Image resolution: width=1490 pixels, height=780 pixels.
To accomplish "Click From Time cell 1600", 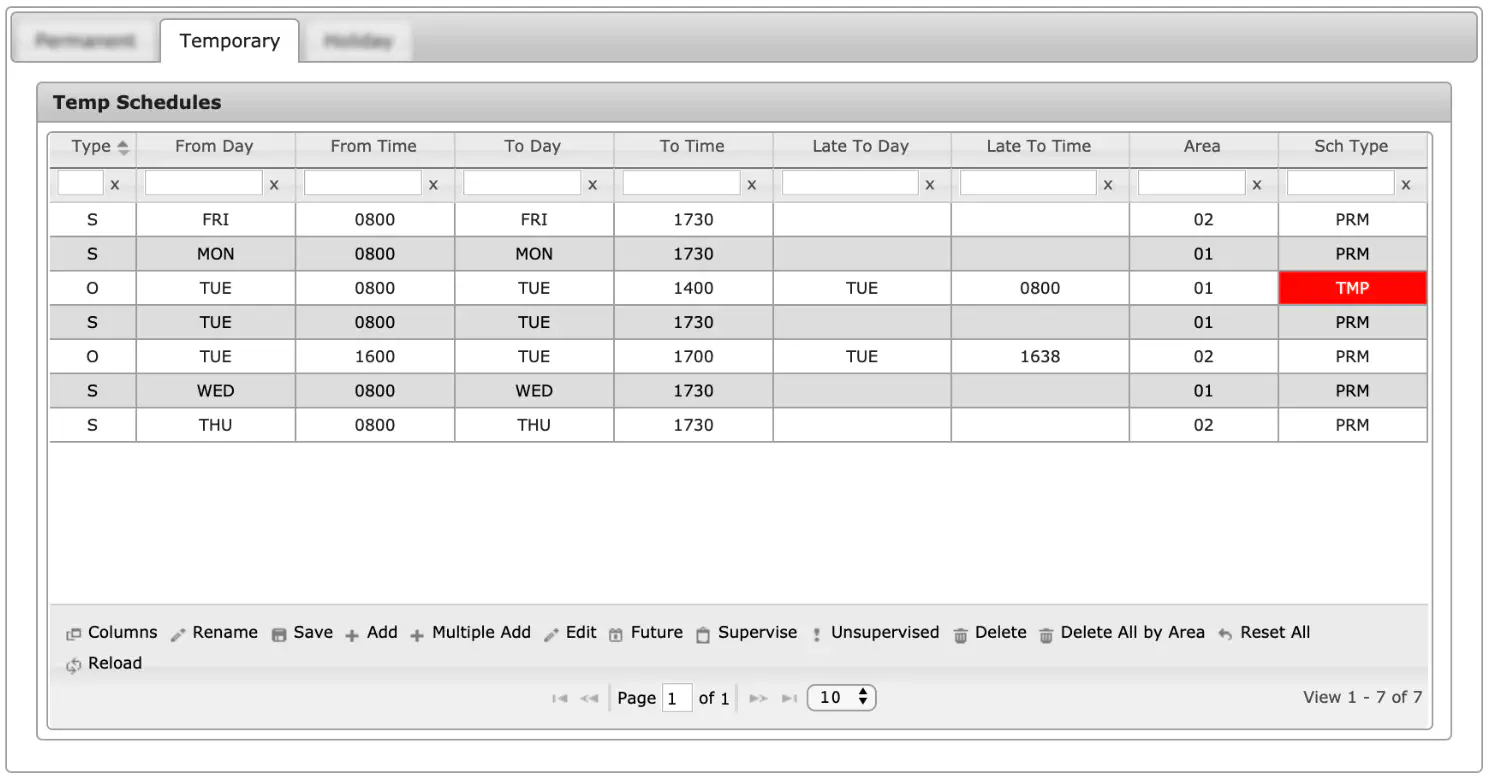I will coord(375,357).
